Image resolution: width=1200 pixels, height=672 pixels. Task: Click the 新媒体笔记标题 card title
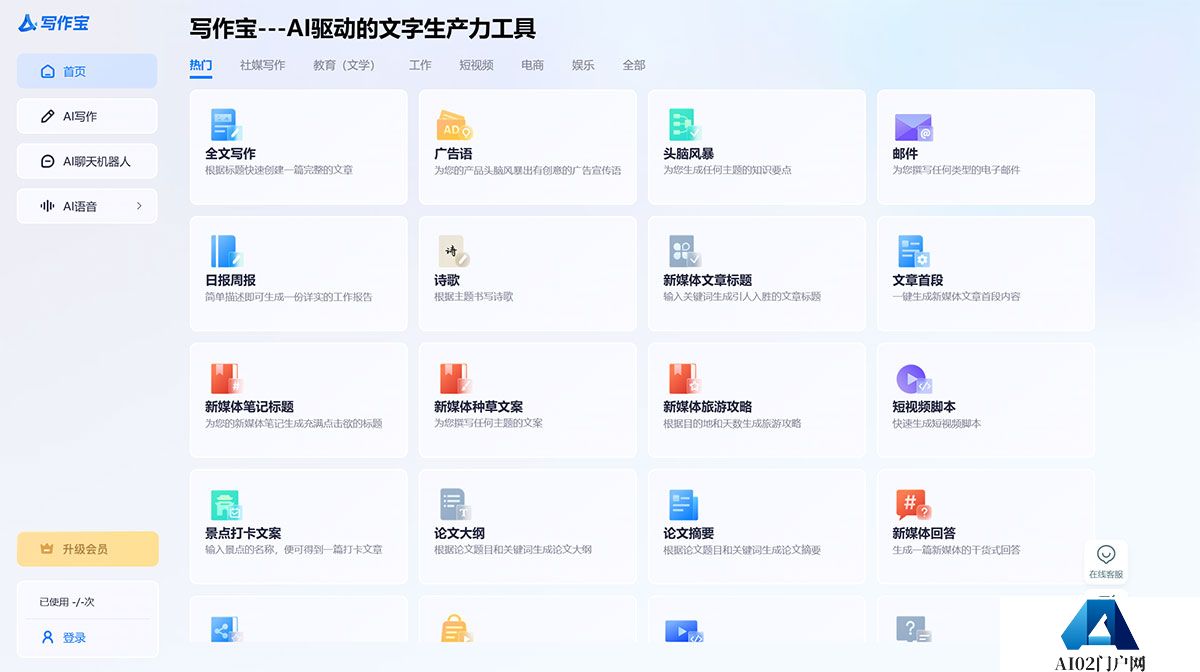click(249, 407)
